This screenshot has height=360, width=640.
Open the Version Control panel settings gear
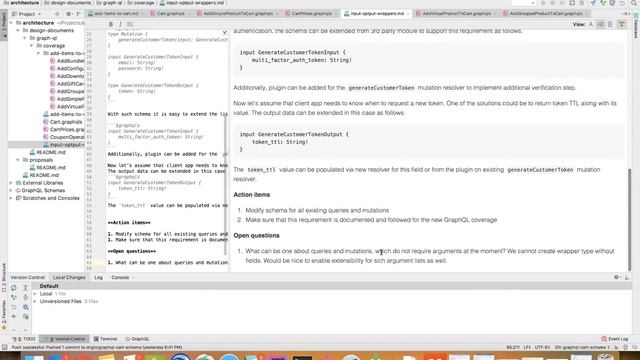[x=617, y=277]
